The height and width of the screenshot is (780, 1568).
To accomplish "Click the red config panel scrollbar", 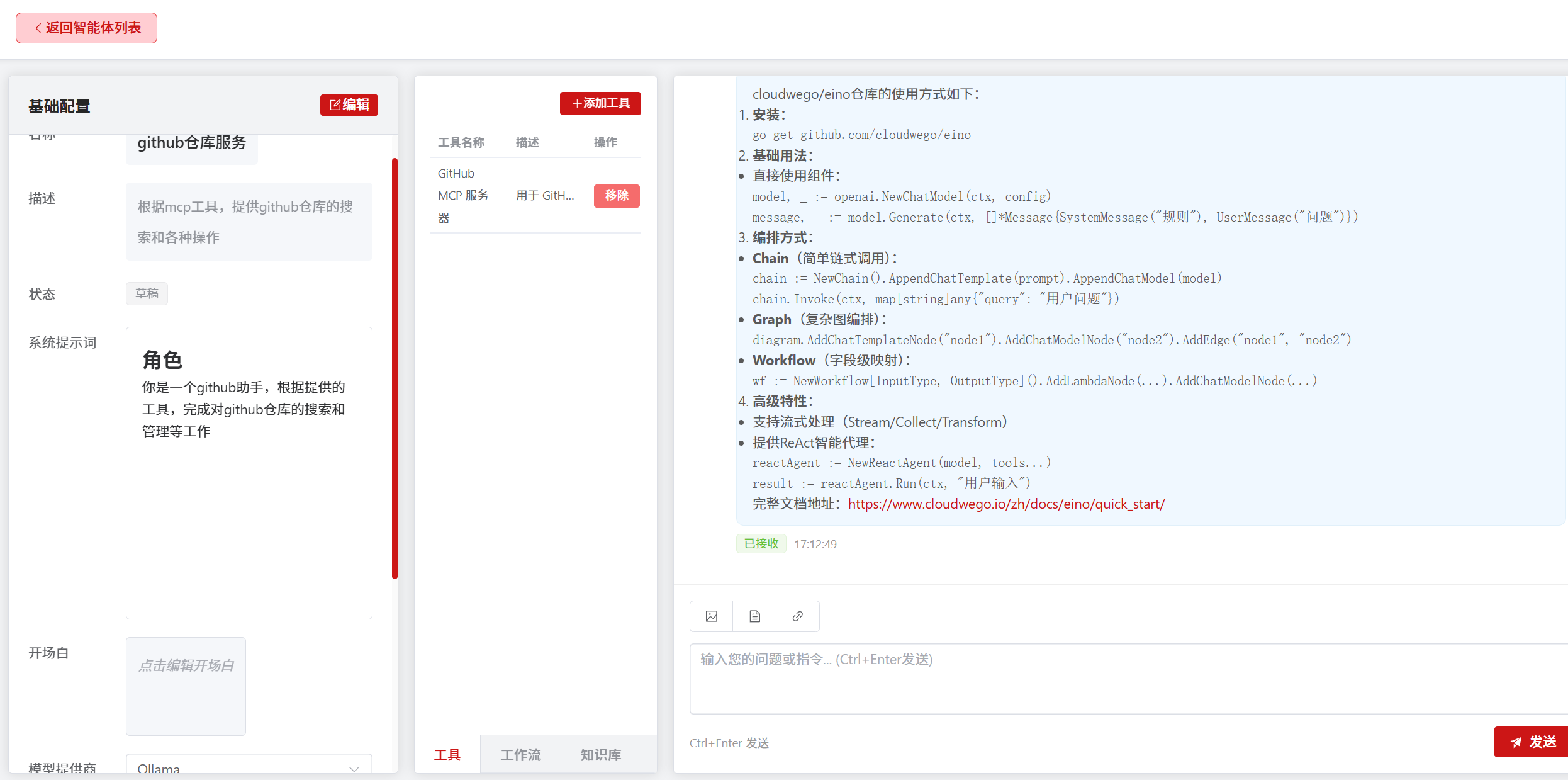I will [395, 368].
